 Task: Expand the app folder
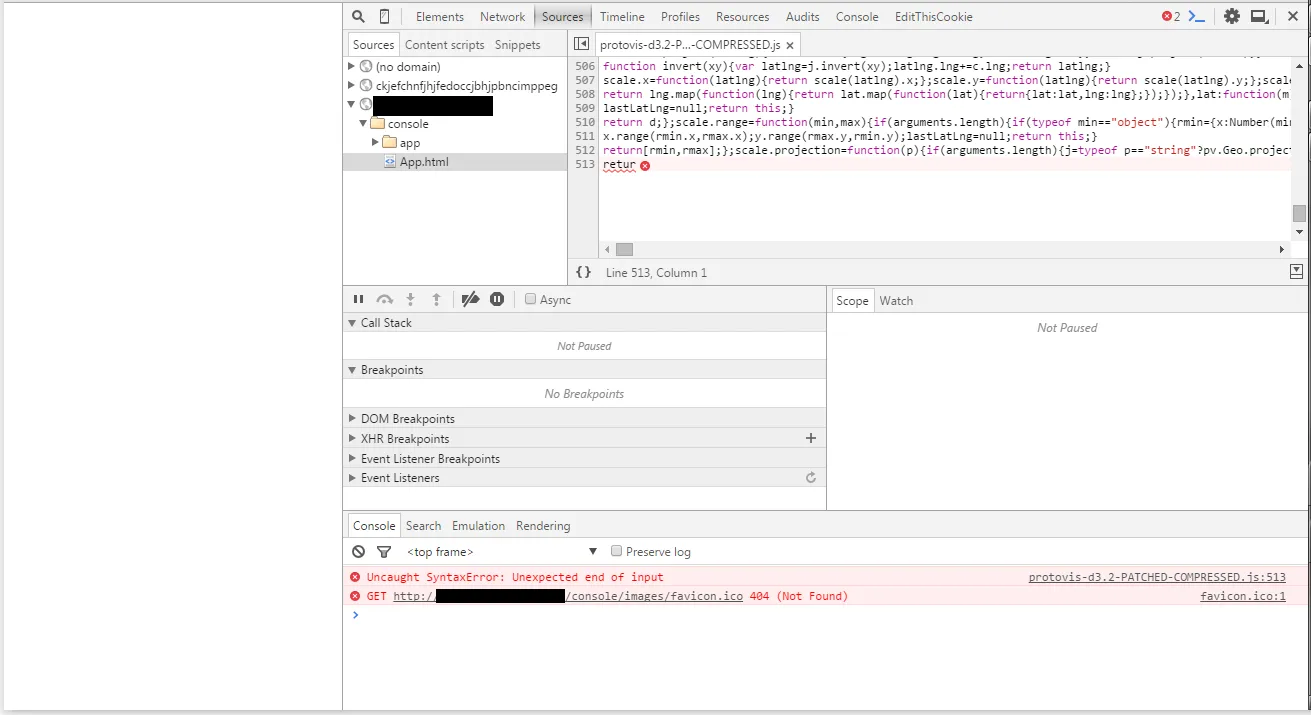click(x=375, y=142)
